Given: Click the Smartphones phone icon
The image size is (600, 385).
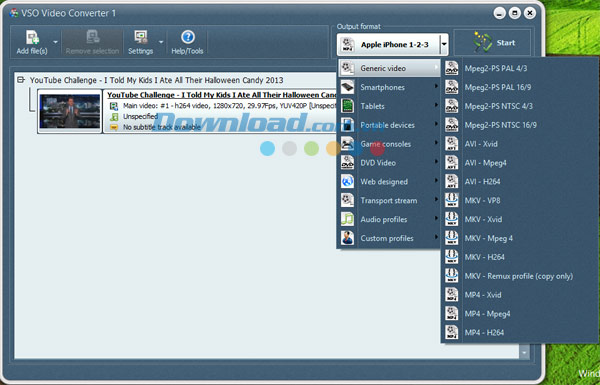Looking at the screenshot, I should click(347, 87).
